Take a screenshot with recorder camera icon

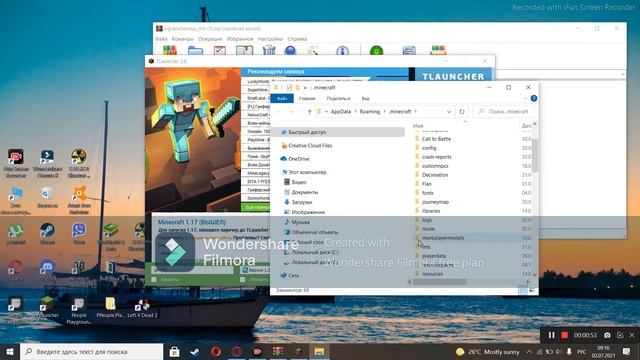[607, 335]
